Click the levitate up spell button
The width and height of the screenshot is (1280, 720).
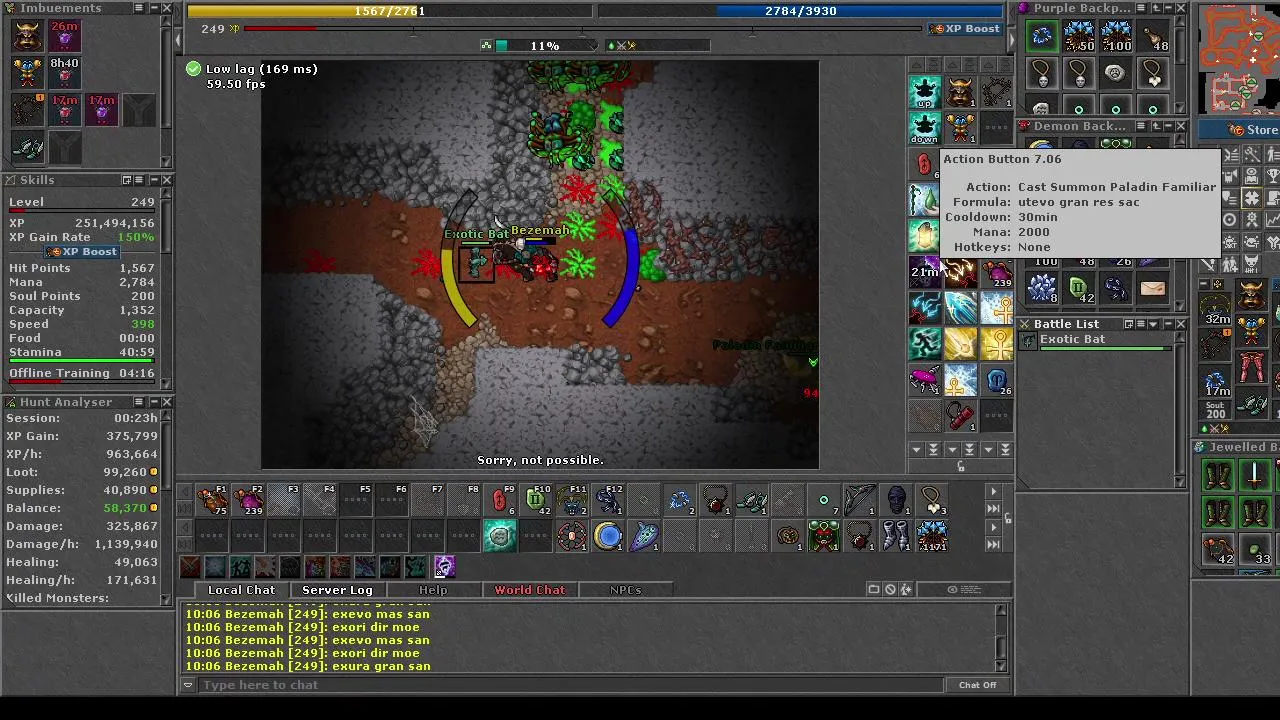click(925, 92)
